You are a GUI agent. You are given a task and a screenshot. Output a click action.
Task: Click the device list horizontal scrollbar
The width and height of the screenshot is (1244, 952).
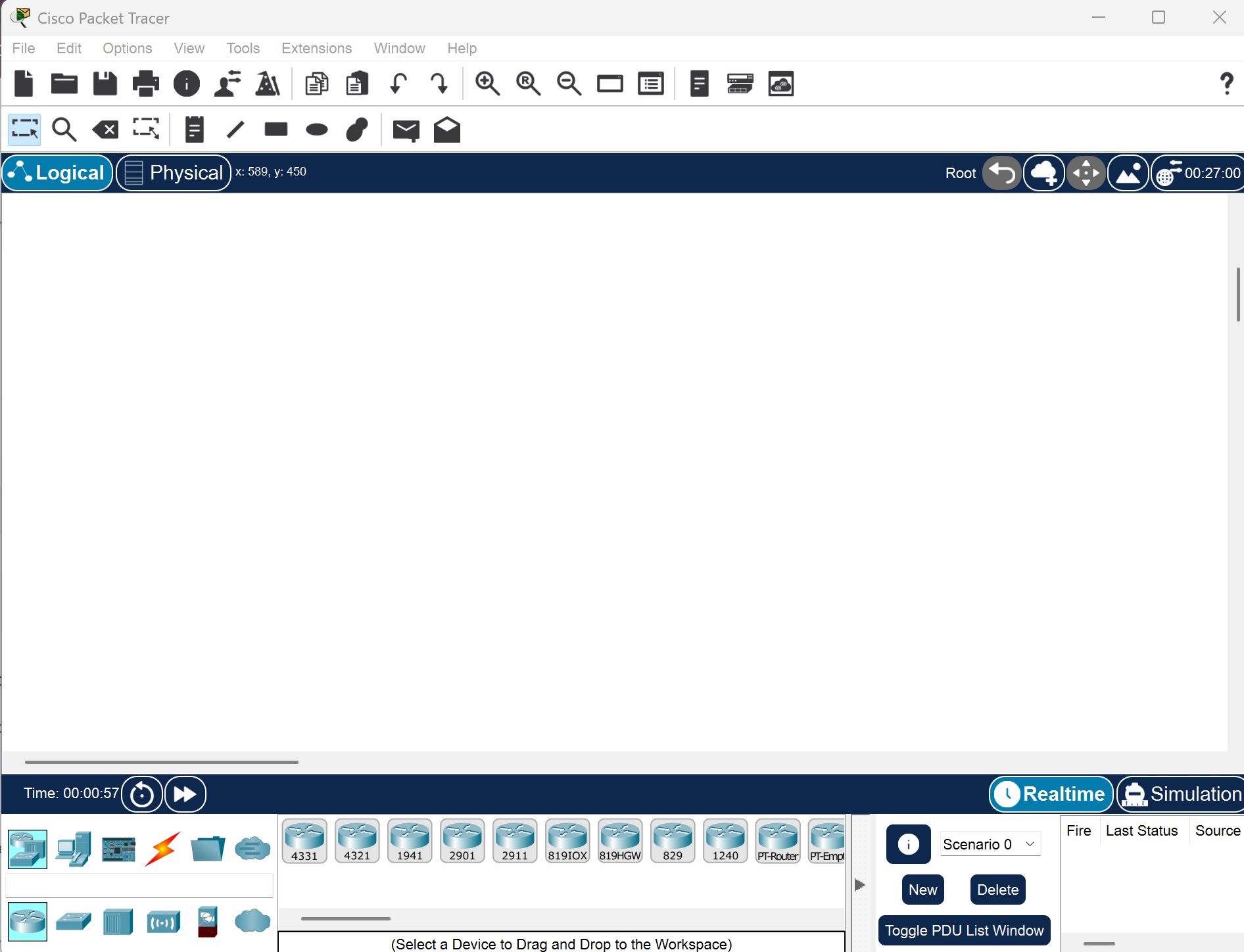point(346,918)
